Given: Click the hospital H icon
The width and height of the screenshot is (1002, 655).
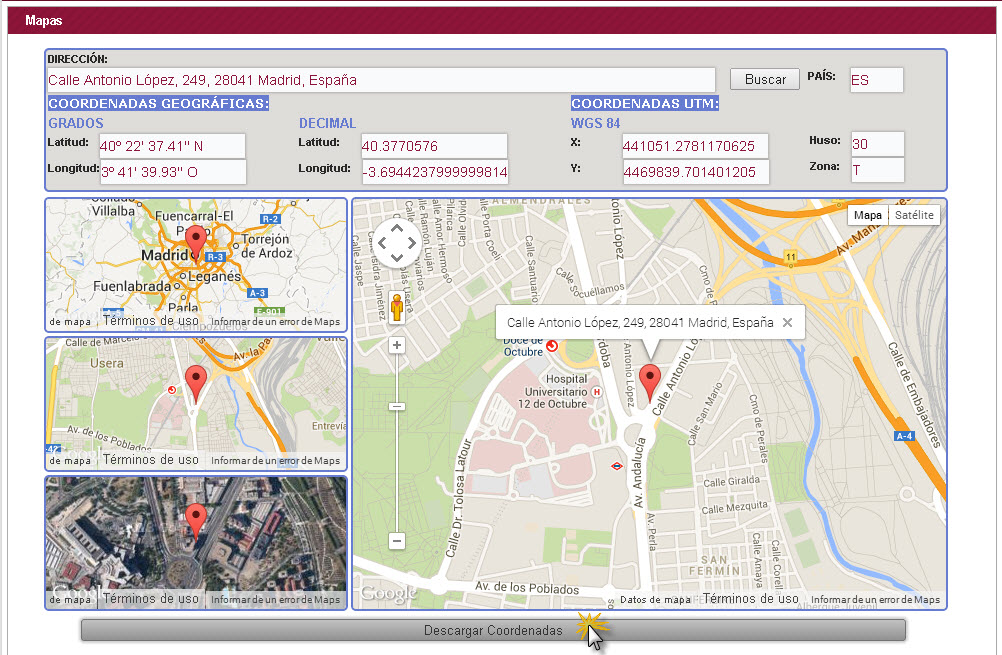Looking at the screenshot, I should point(597,392).
